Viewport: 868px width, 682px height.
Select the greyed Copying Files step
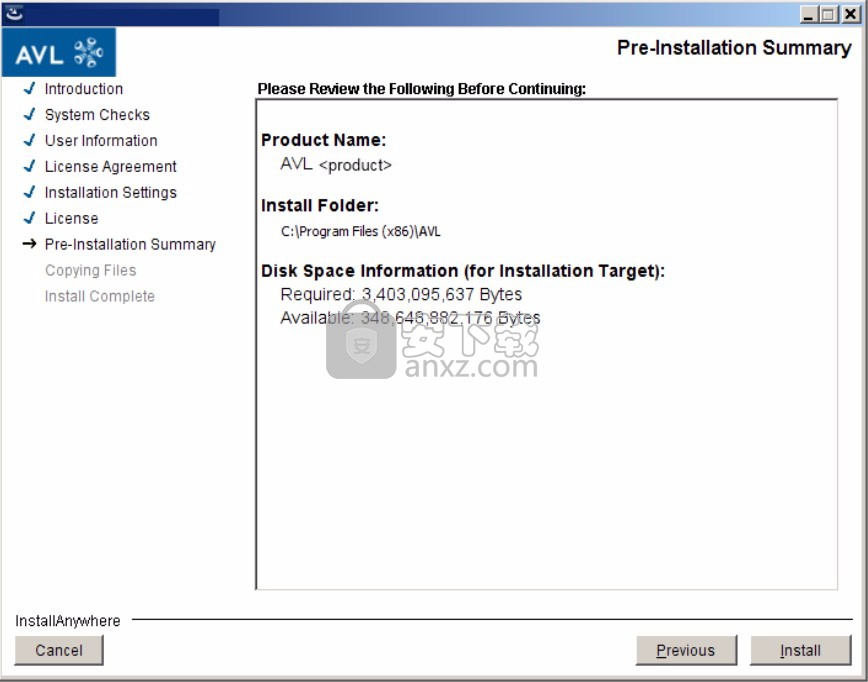click(x=91, y=271)
